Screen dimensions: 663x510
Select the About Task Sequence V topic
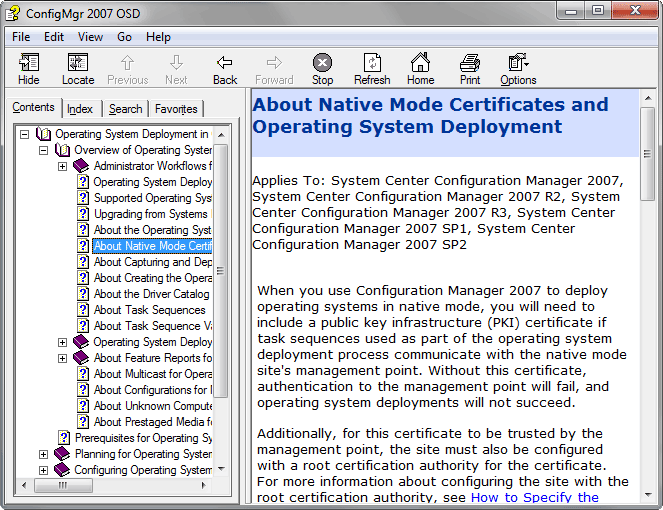(152, 326)
